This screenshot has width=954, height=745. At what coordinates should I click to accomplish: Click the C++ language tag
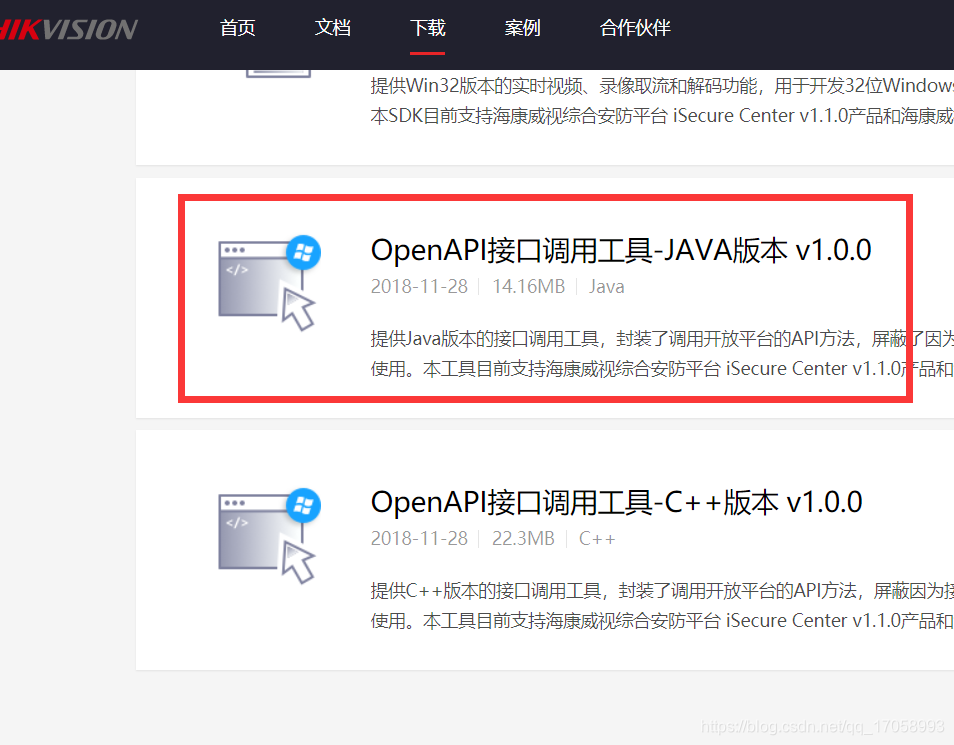(597, 539)
